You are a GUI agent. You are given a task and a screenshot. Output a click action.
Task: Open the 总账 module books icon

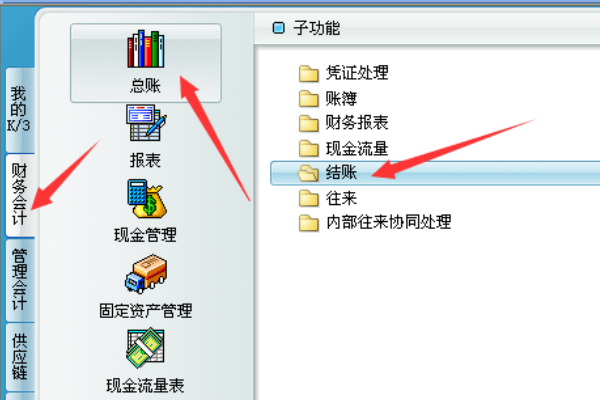(146, 49)
